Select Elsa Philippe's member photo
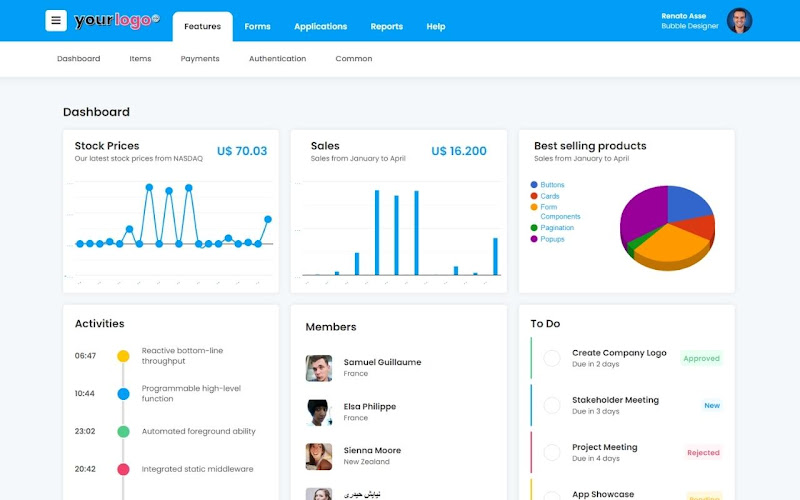Image resolution: width=800 pixels, height=500 pixels. pyautogui.click(x=319, y=412)
